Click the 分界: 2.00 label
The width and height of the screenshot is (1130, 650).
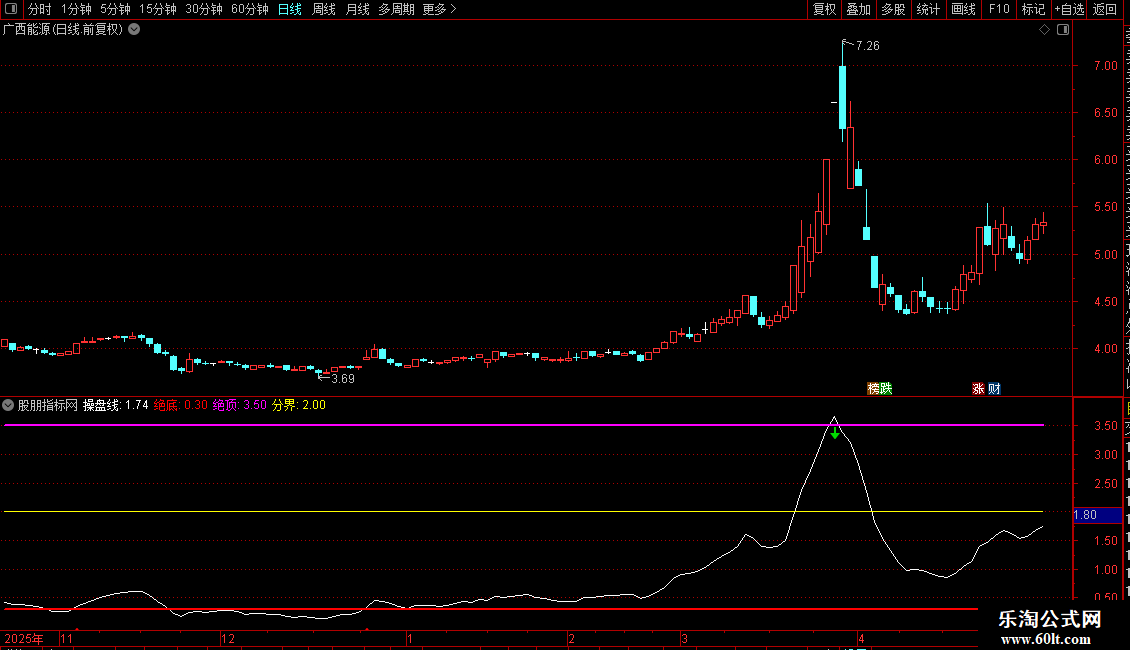(298, 405)
